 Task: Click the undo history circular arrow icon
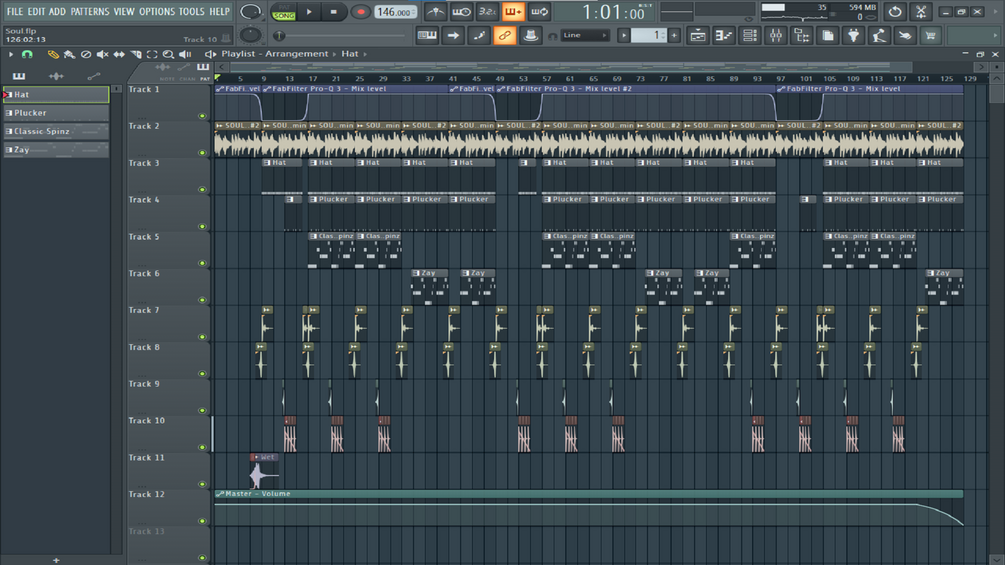pyautogui.click(x=895, y=12)
